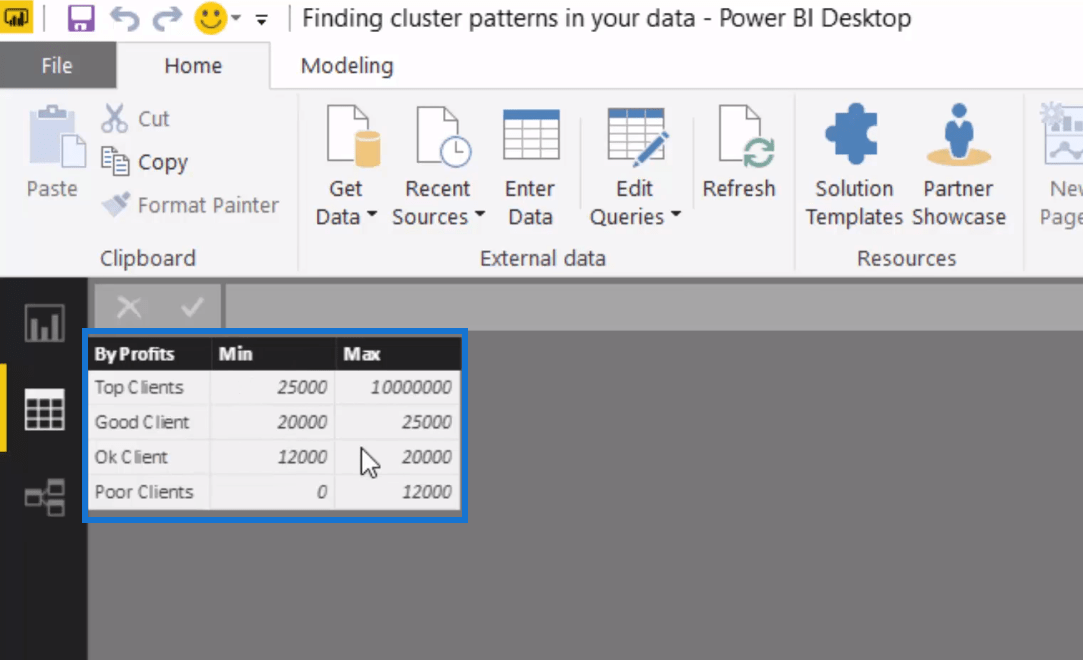1083x660 pixels.
Task: Open Solution Templates puzzle icon
Action: 852,134
